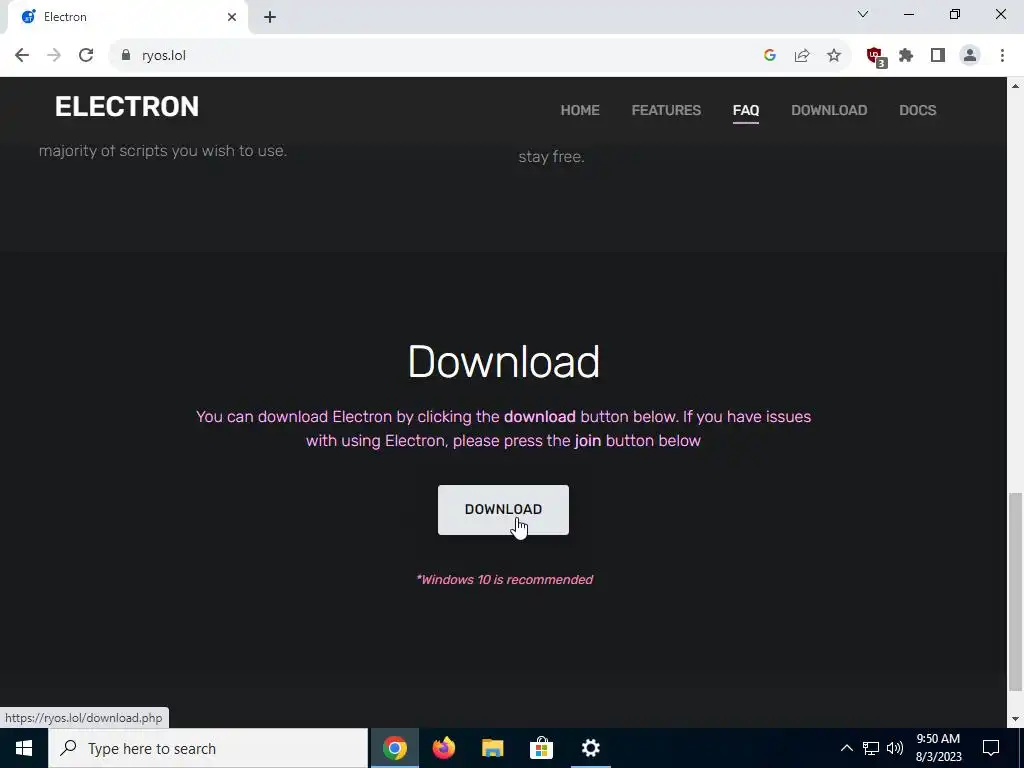This screenshot has height=768, width=1024.
Task: Click the volume speaker tray icon
Action: 895,748
